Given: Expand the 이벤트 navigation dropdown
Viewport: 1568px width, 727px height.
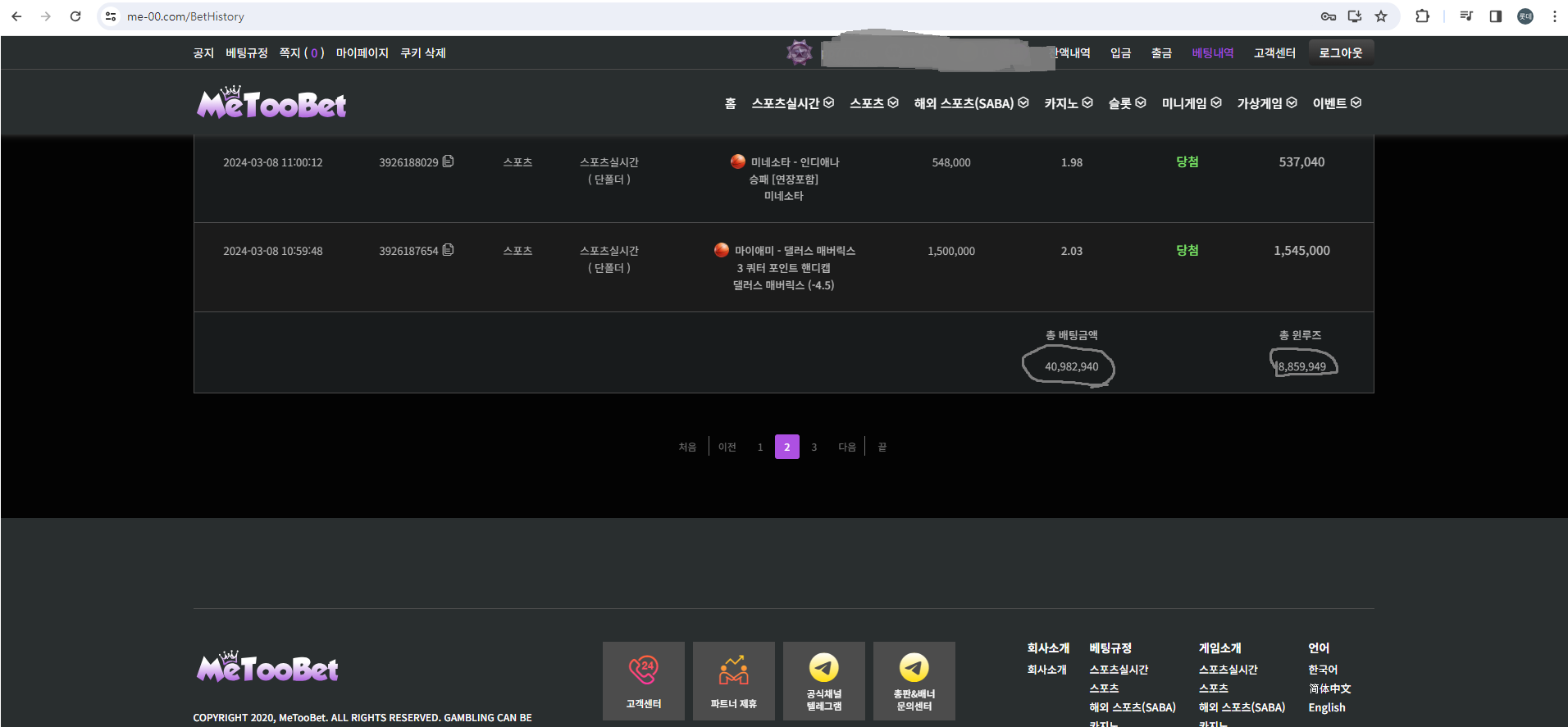Looking at the screenshot, I should (x=1336, y=103).
